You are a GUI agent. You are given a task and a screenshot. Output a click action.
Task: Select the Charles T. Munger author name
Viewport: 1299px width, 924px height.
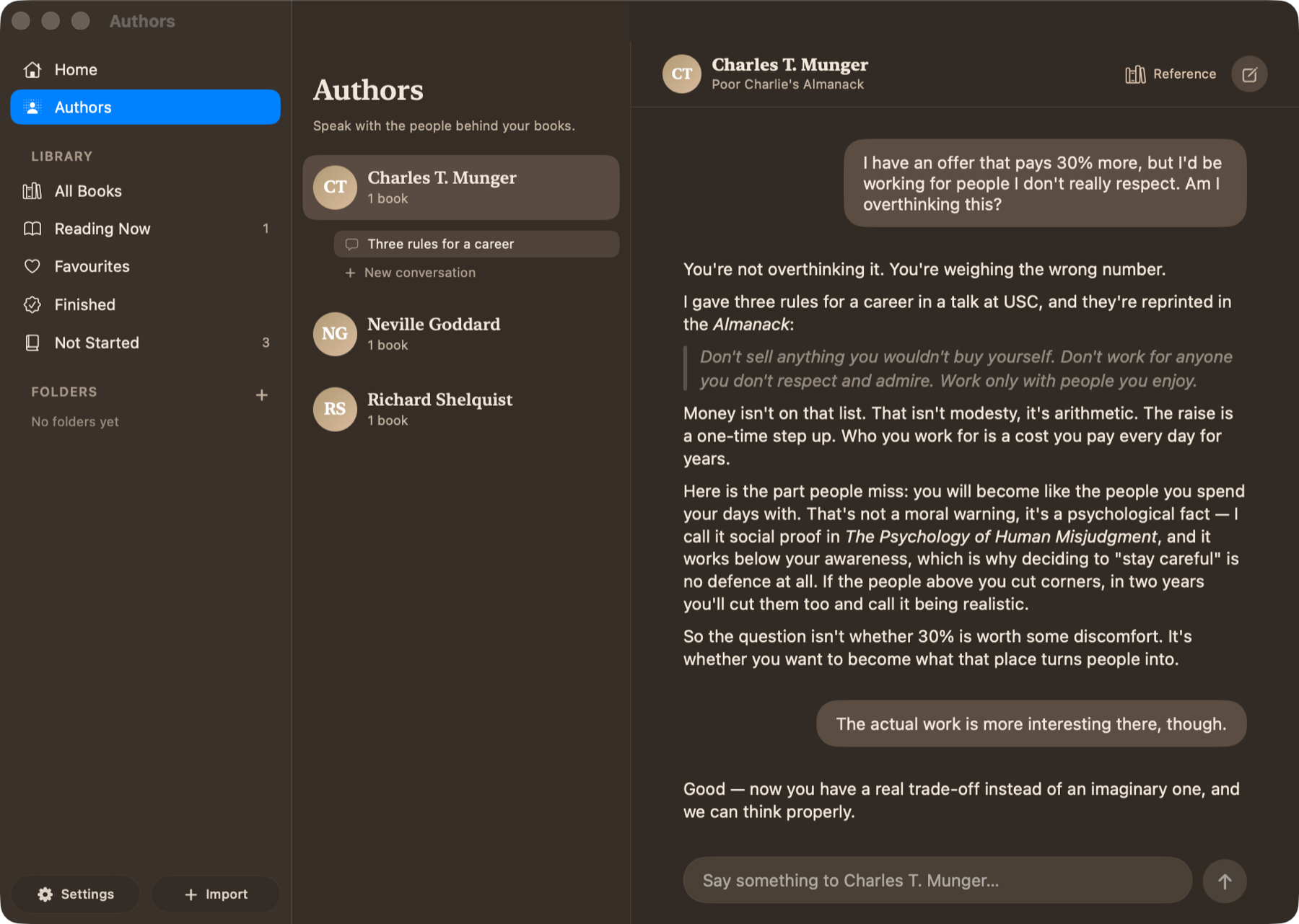(442, 177)
